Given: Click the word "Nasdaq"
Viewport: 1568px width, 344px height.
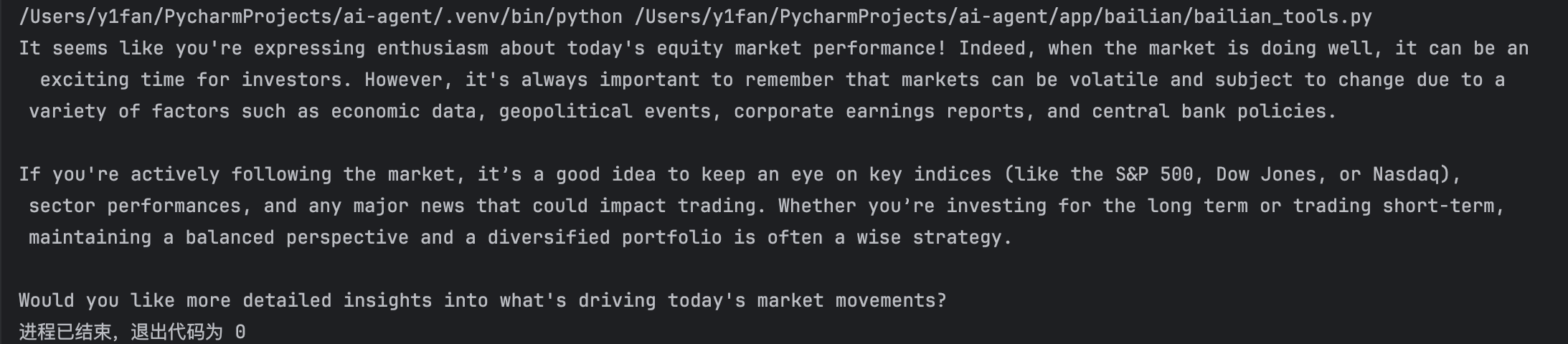Looking at the screenshot, I should [x=1406, y=174].
